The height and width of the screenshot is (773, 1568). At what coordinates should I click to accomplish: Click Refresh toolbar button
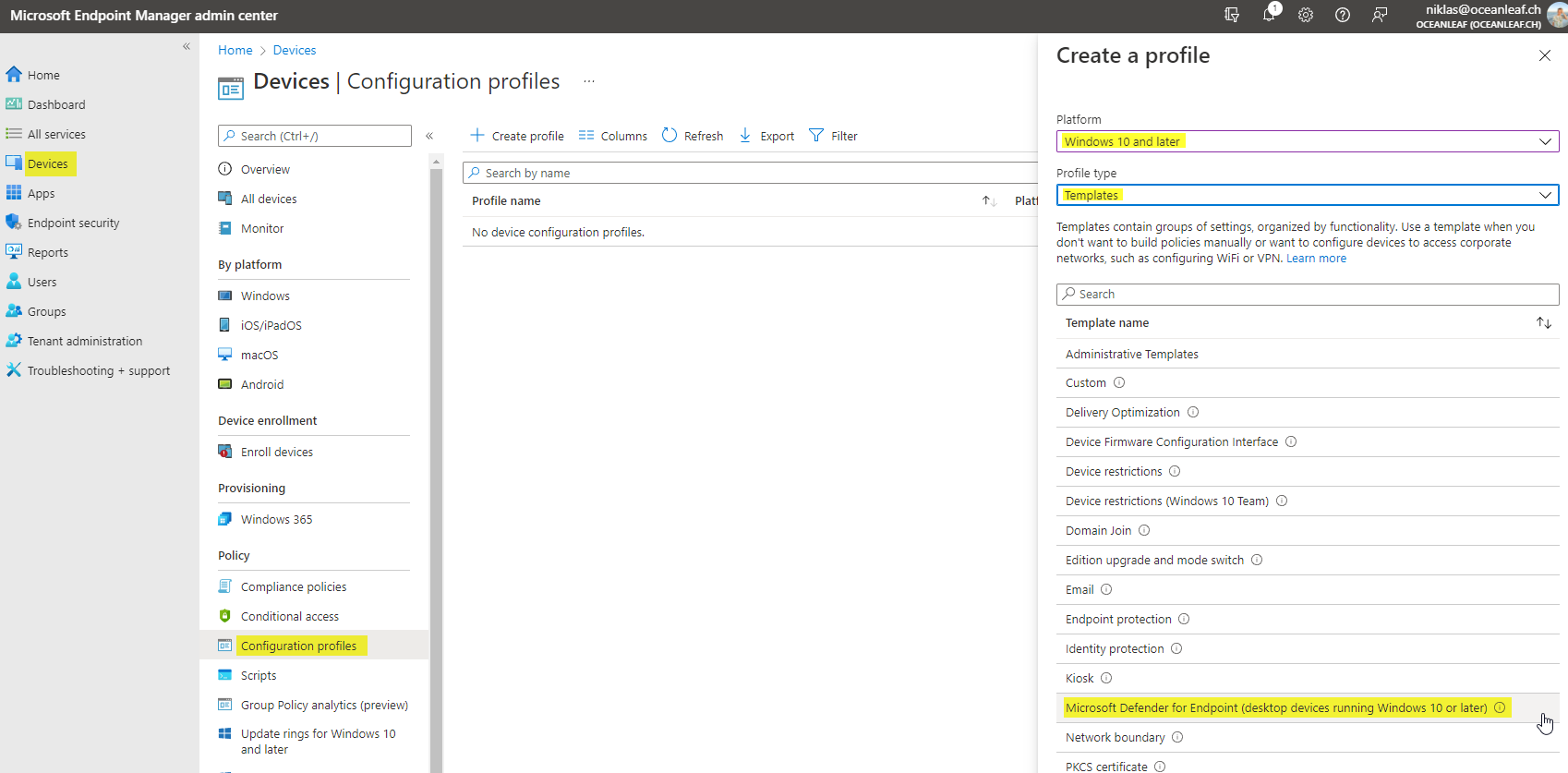tap(693, 136)
